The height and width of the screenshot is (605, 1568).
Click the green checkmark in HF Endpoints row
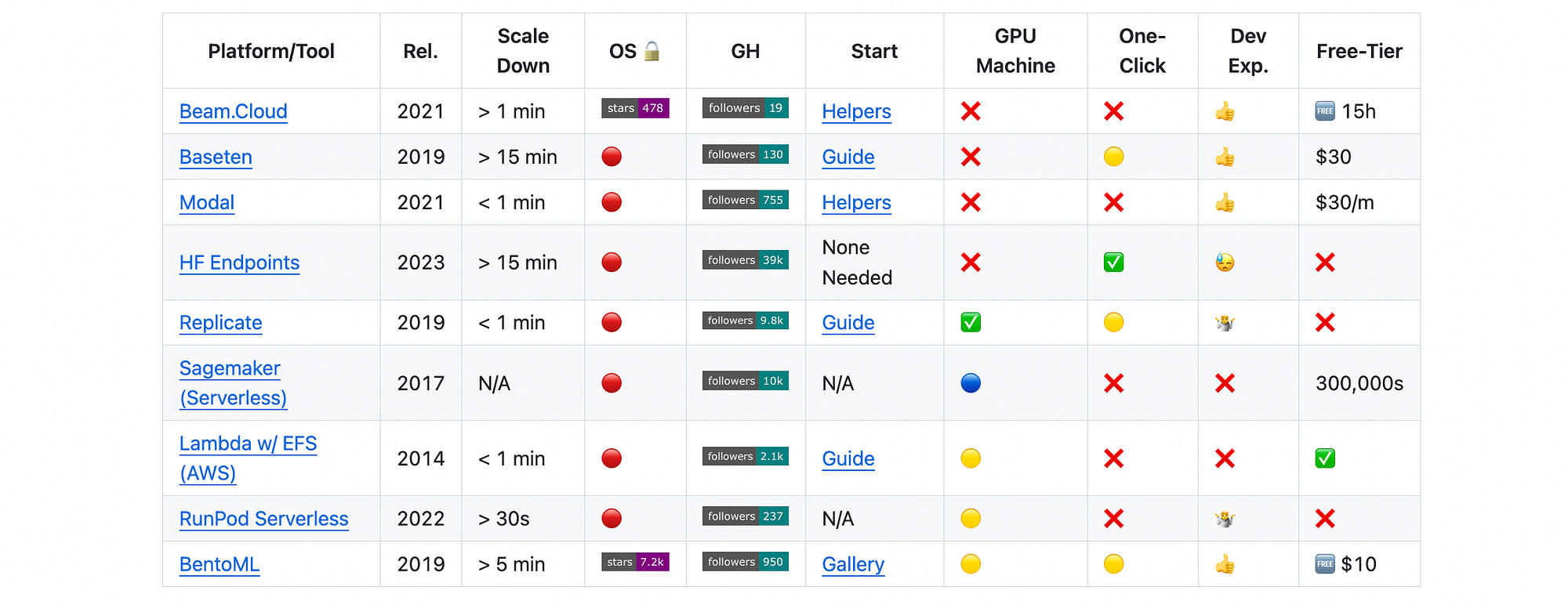pyautogui.click(x=1113, y=263)
